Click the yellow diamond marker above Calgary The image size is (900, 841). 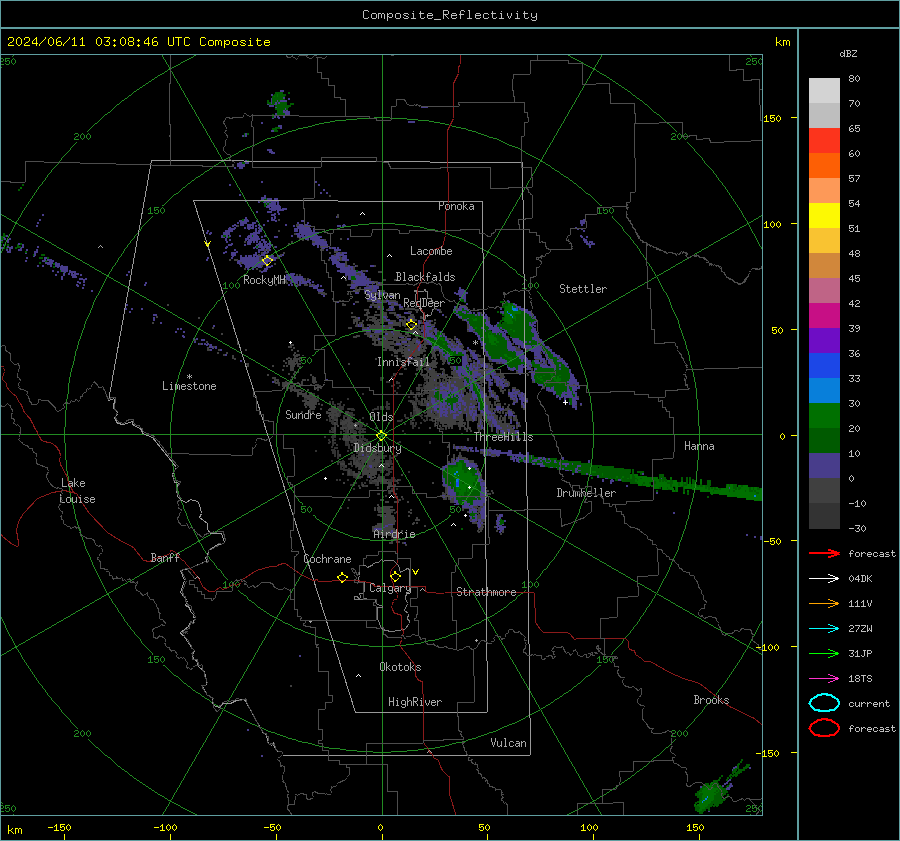(x=395, y=576)
